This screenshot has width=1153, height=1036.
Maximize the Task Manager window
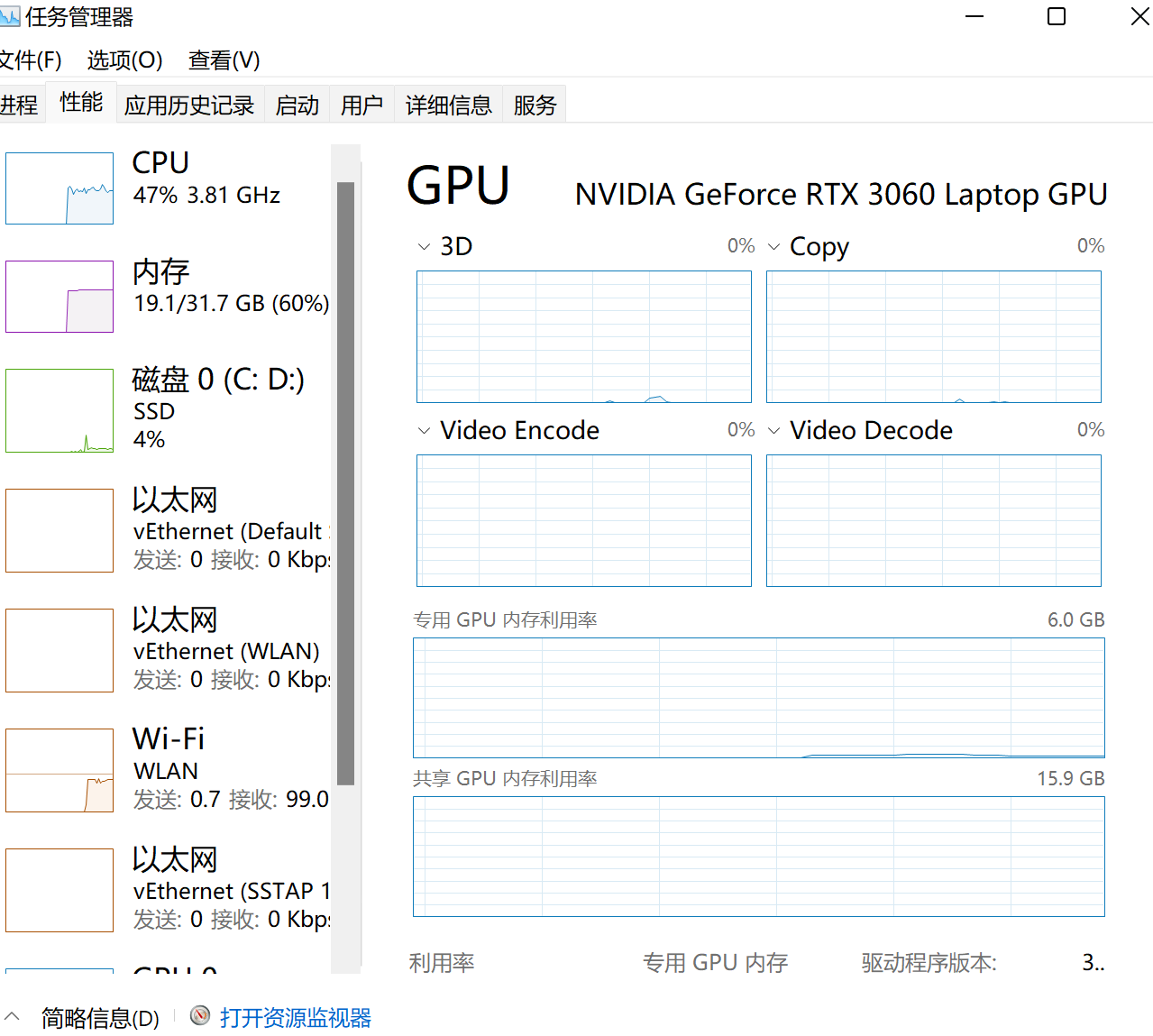tap(1057, 16)
